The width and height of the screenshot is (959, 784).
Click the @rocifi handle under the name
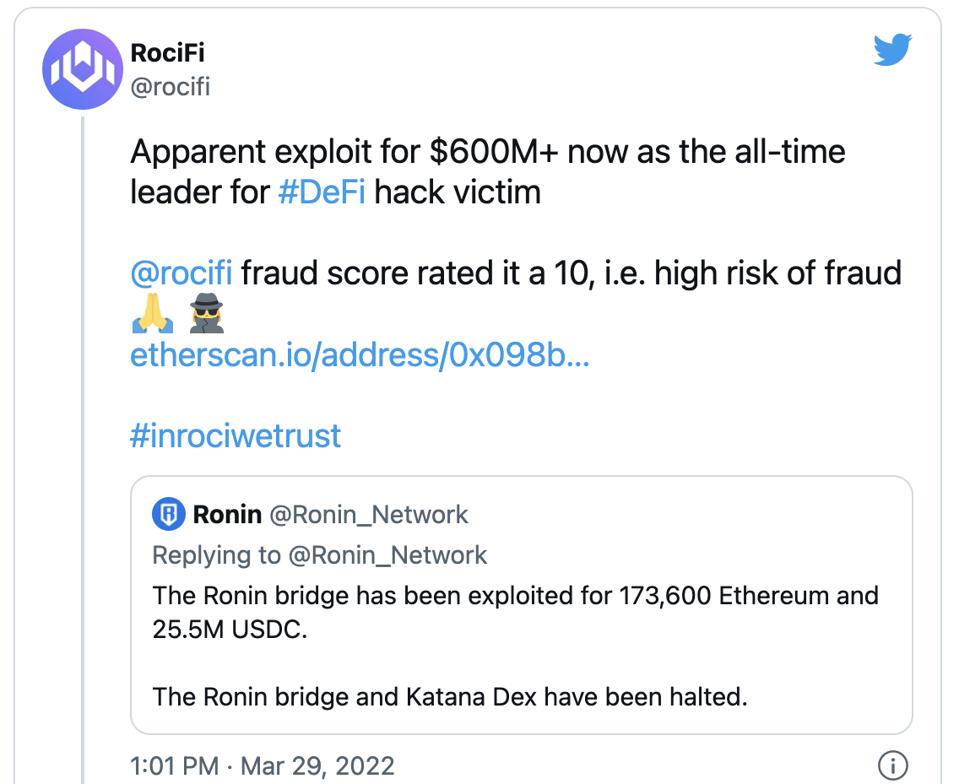171,86
